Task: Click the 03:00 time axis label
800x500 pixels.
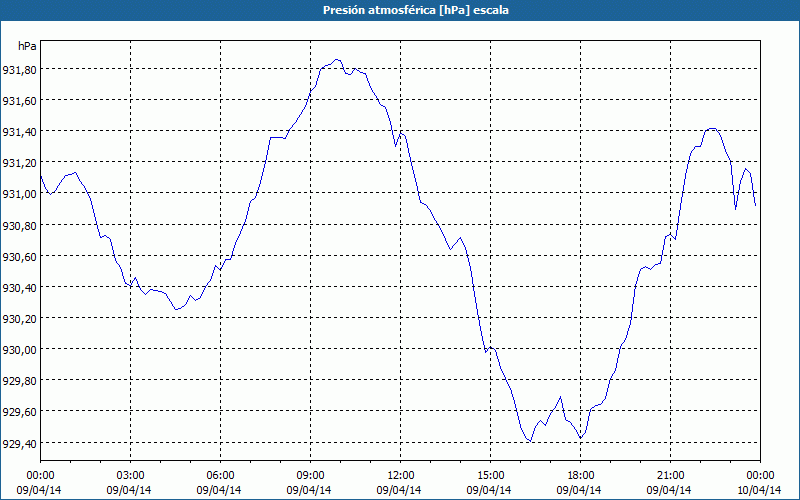Action: [x=130, y=475]
